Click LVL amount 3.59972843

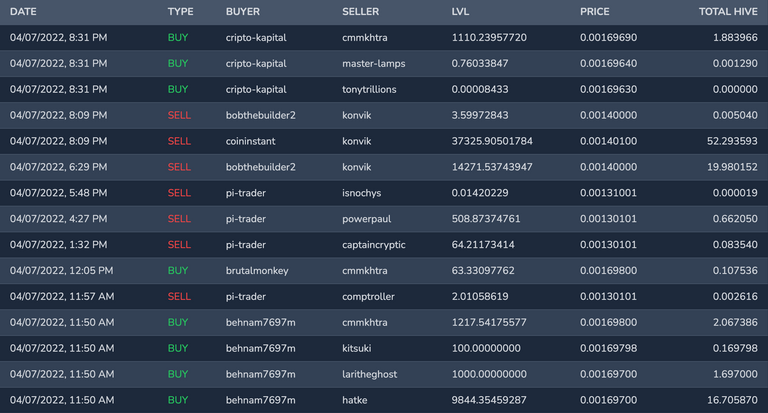(480, 116)
